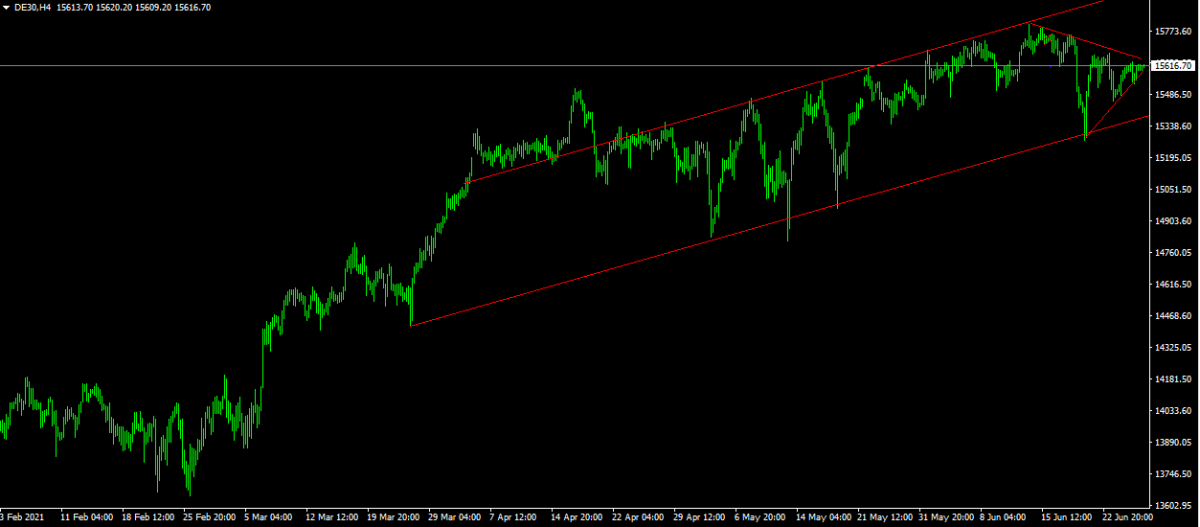Select the lower red channel trendline

(x=780, y=220)
